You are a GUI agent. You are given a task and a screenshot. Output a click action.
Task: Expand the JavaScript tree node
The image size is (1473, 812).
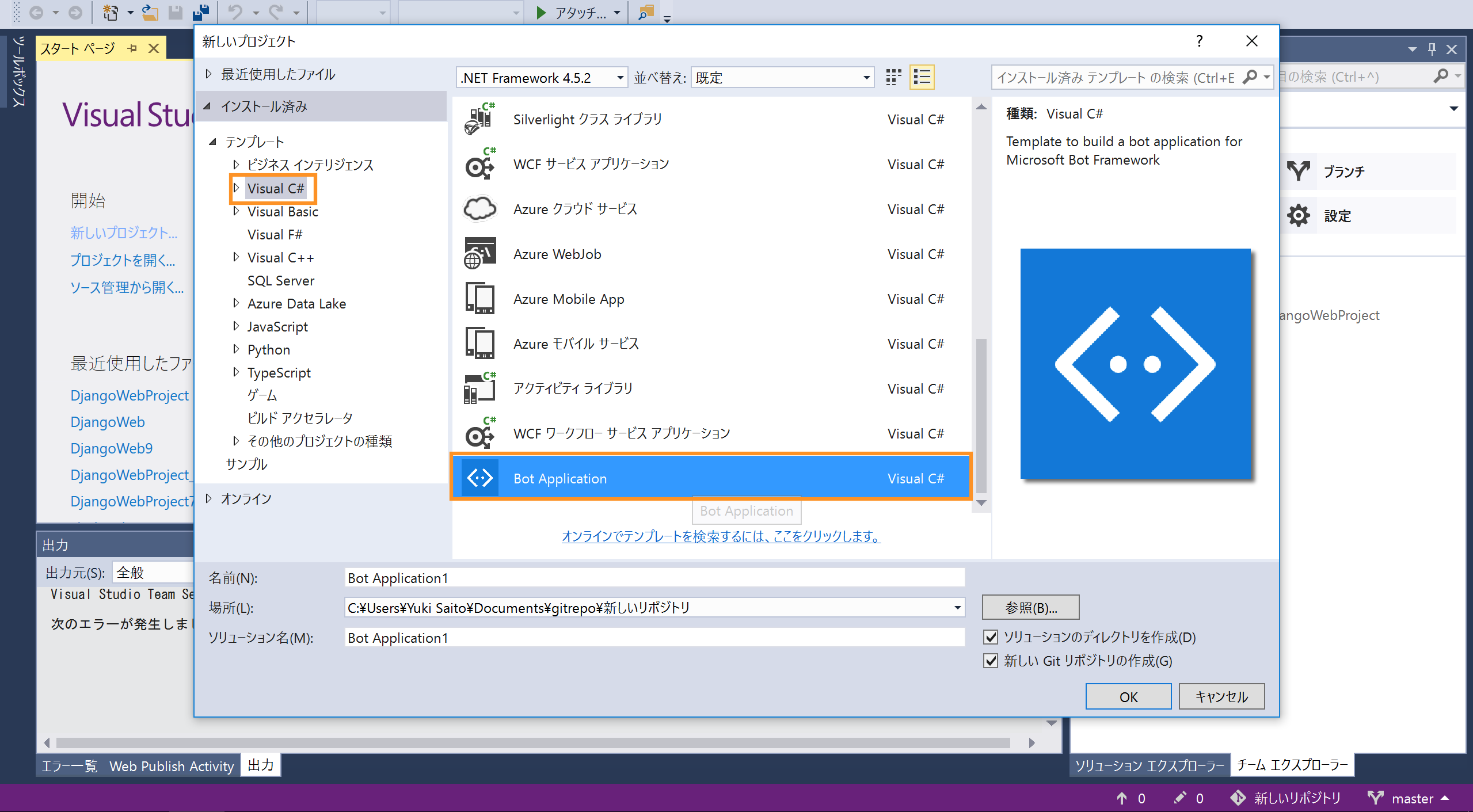click(x=236, y=326)
